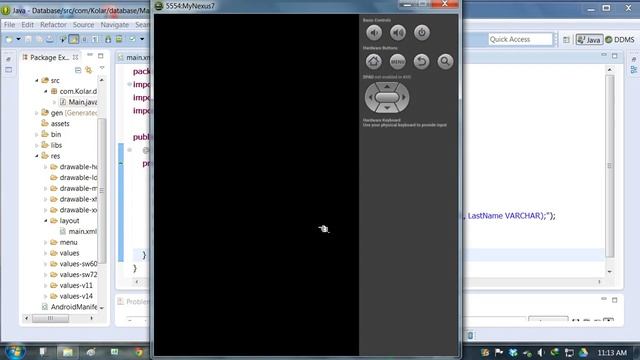Collapse the res folder
Viewport: 640px width, 360px height.
(36, 156)
